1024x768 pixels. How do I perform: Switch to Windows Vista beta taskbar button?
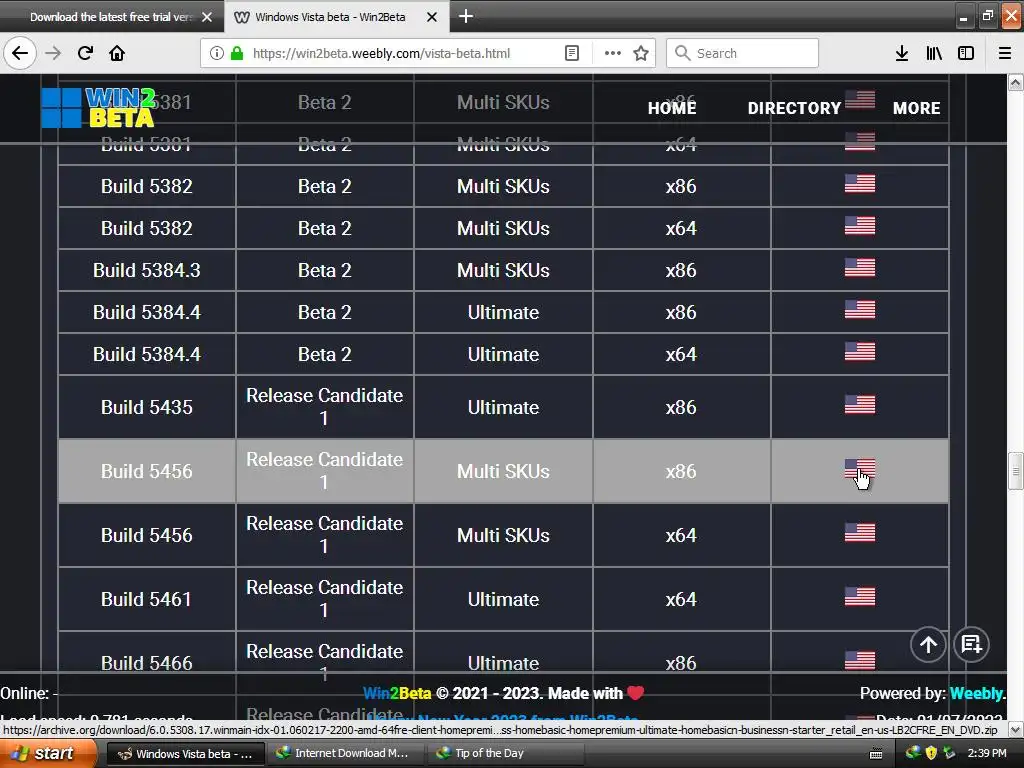coord(185,754)
